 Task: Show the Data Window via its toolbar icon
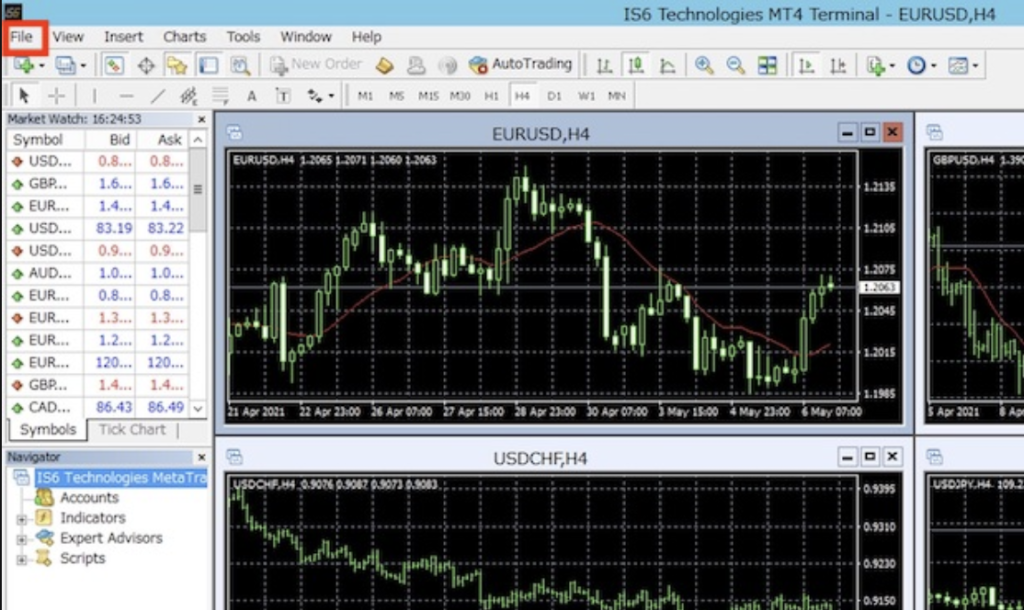(146, 65)
